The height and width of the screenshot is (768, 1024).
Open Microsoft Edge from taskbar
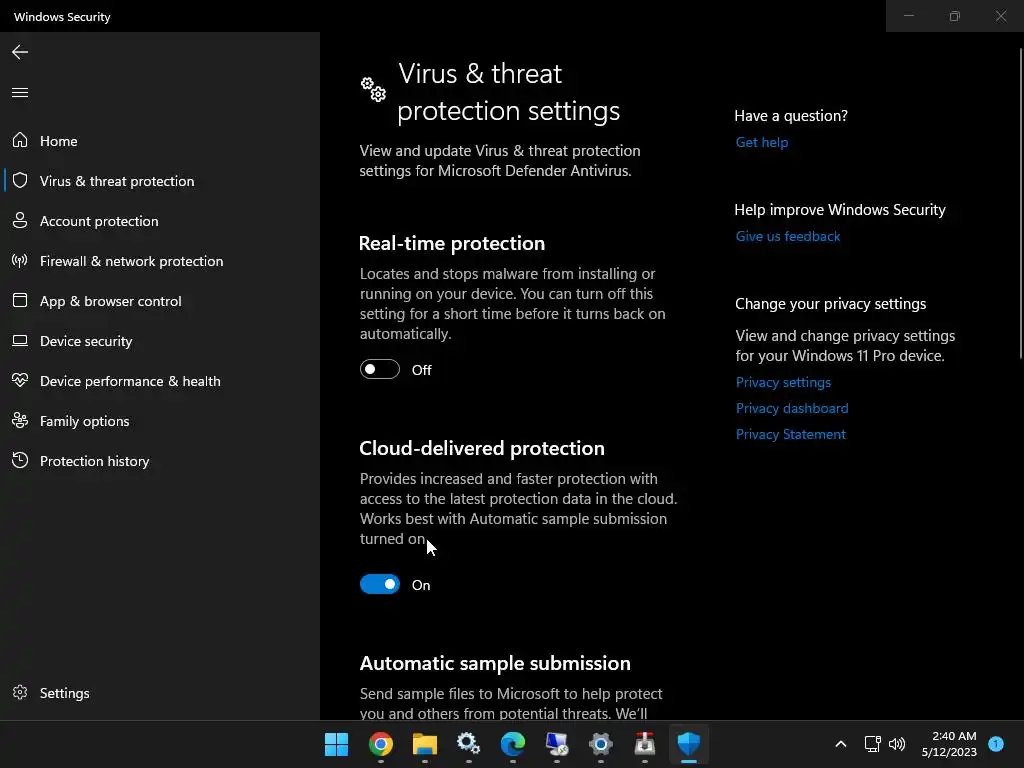(513, 744)
